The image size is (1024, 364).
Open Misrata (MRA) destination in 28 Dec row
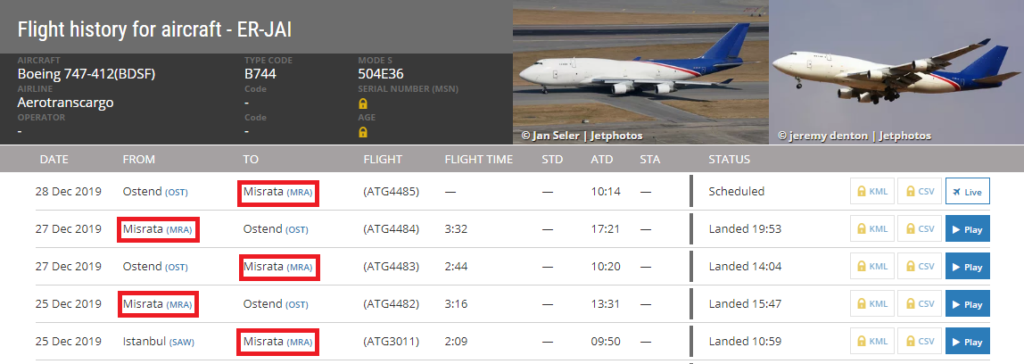[278, 191]
